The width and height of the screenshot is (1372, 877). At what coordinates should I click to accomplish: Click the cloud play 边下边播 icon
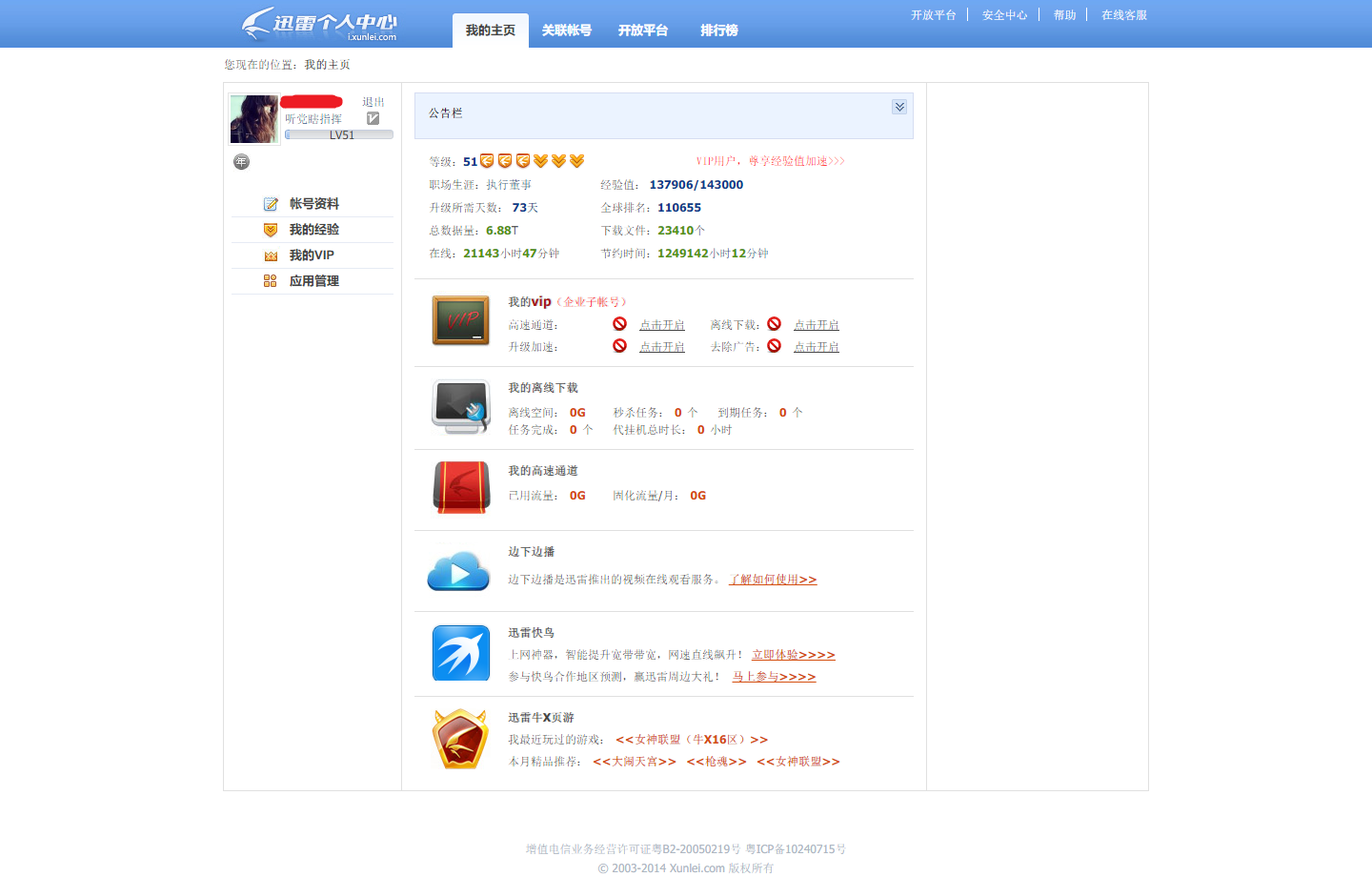pyautogui.click(x=458, y=570)
